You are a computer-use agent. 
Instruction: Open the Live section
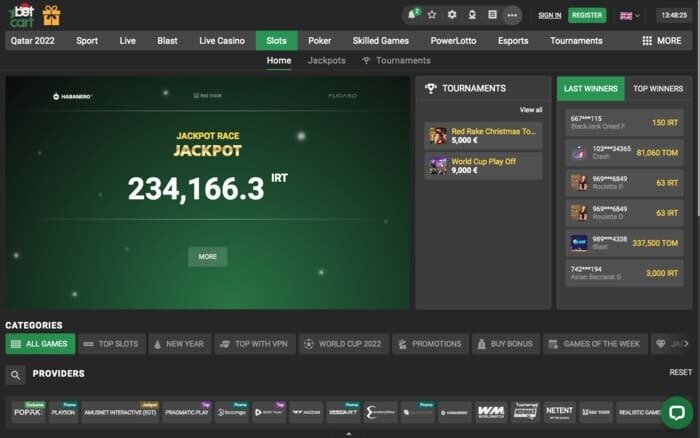tap(127, 41)
